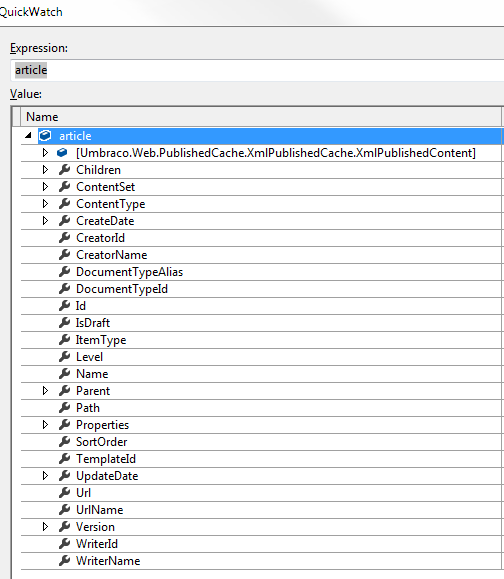The height and width of the screenshot is (579, 504).
Task: Click the wrench icon beside Children
Action: pos(64,170)
